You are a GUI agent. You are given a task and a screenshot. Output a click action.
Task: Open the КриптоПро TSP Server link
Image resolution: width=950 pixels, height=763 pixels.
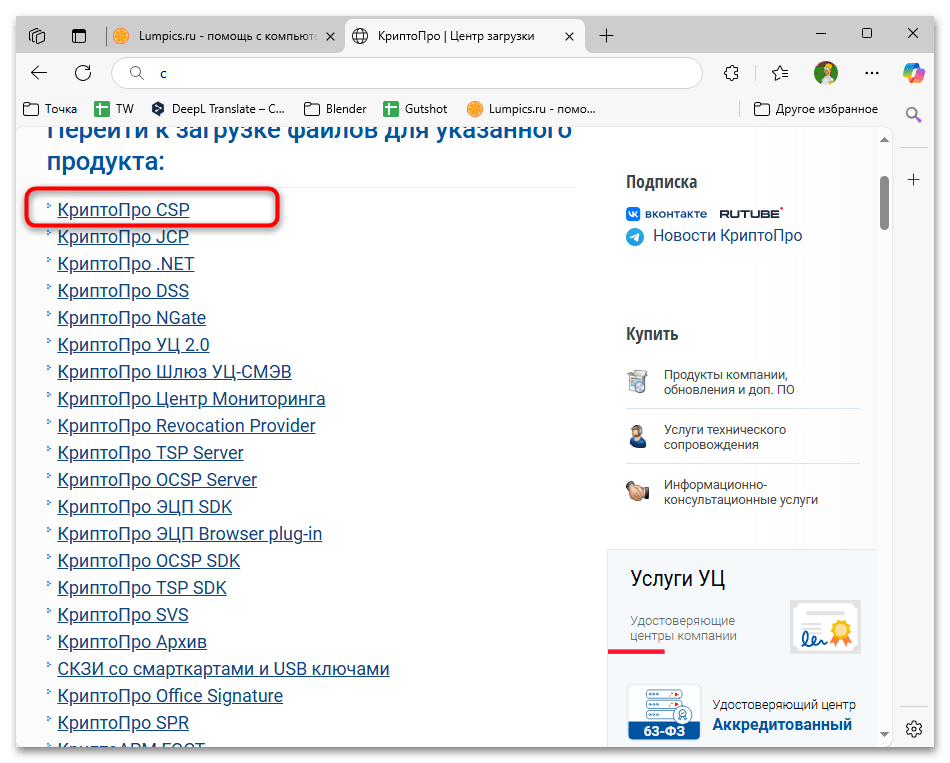click(150, 453)
